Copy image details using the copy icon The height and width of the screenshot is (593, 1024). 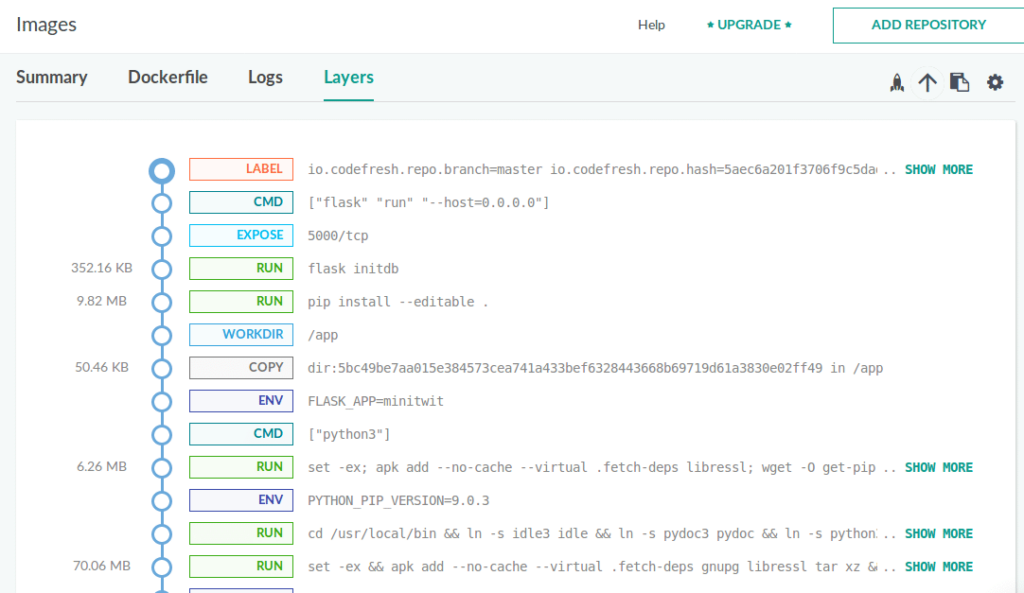[960, 82]
